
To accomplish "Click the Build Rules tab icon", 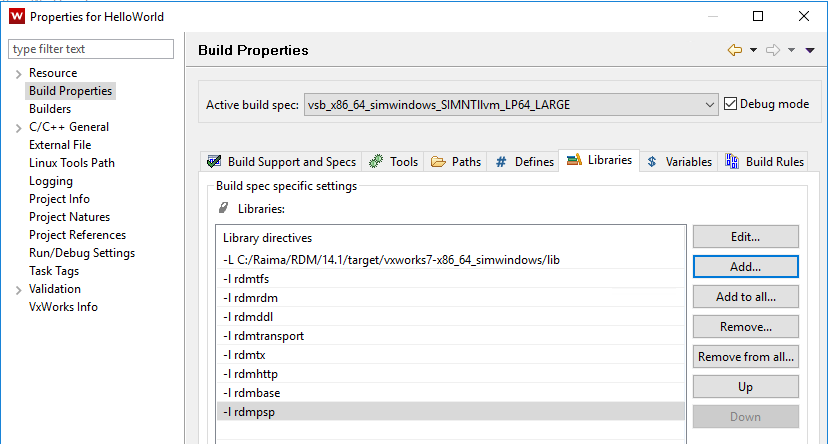I will tap(732, 162).
